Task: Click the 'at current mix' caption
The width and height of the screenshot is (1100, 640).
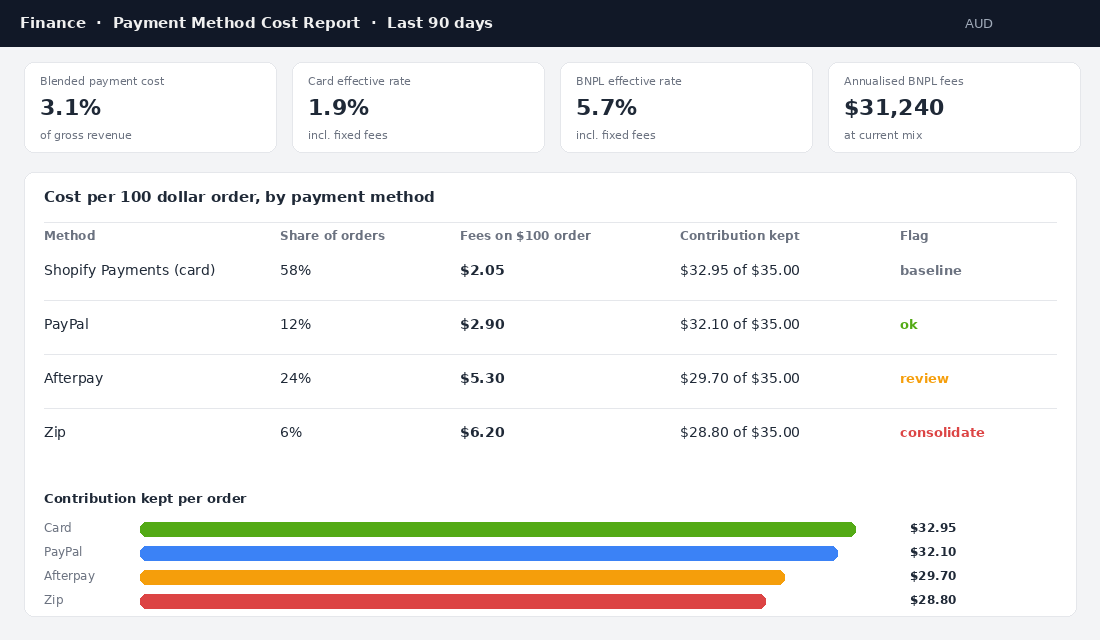Action: coord(883,135)
